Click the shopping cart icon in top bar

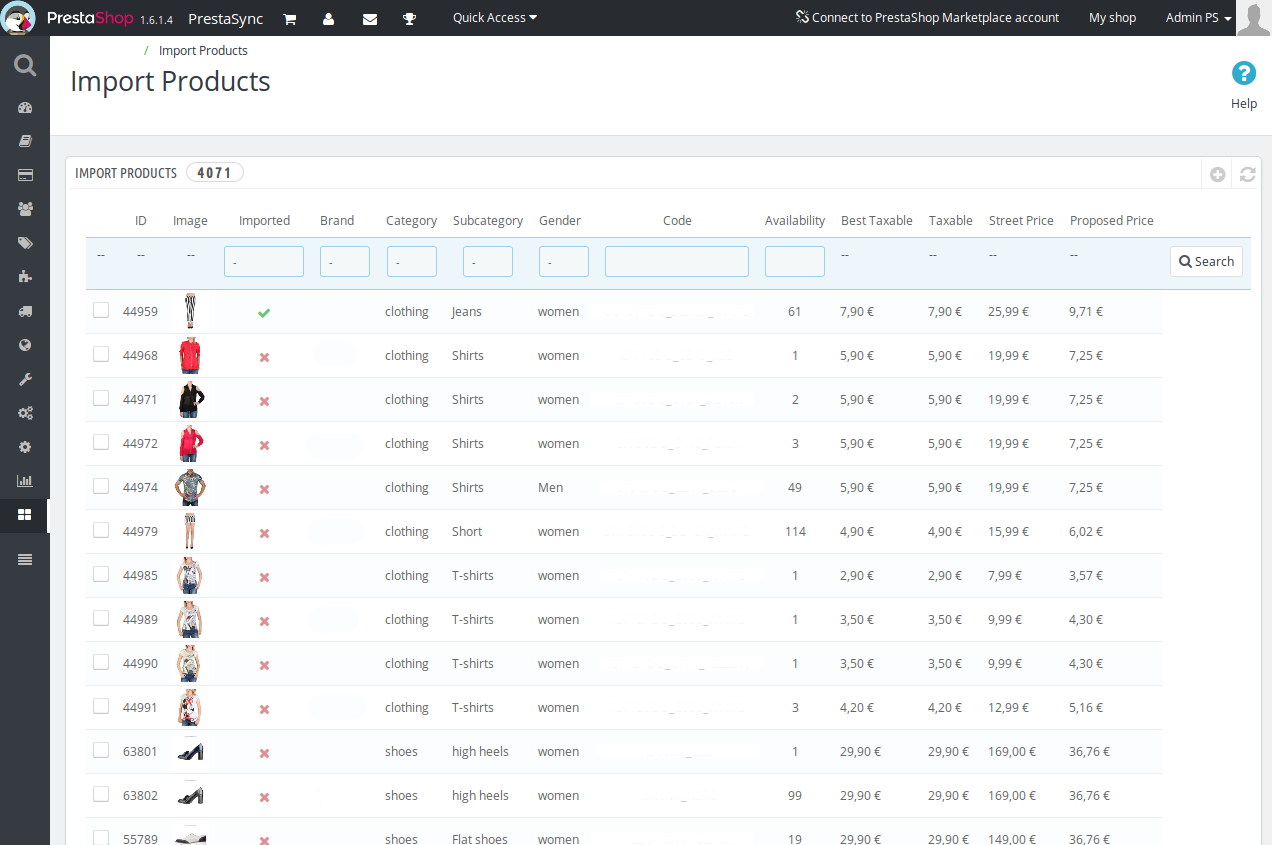pos(290,18)
